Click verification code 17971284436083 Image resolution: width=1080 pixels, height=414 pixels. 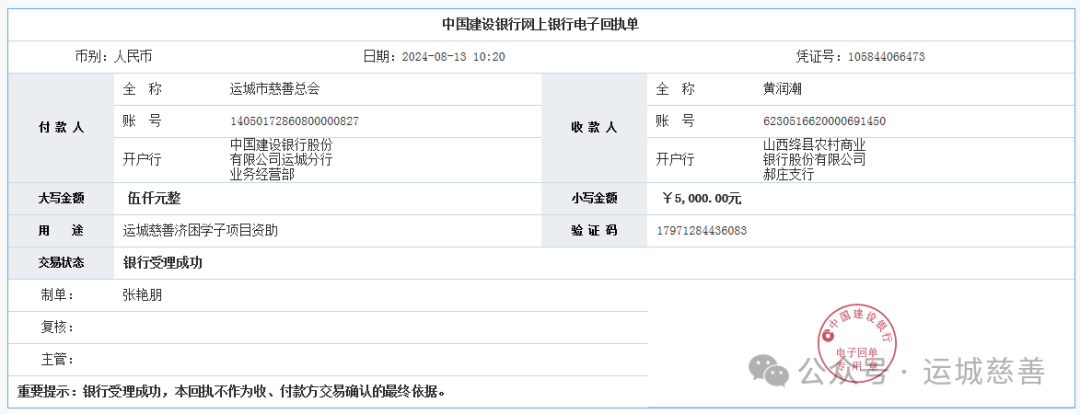(x=702, y=231)
